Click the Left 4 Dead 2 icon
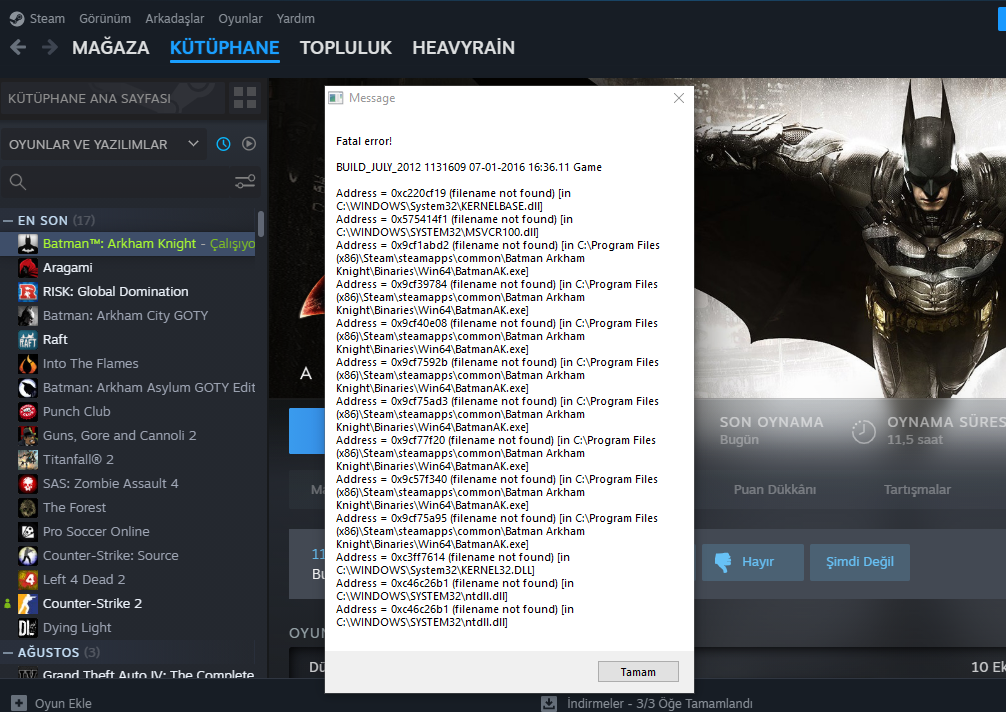This screenshot has width=1006, height=716. click(x=28, y=579)
